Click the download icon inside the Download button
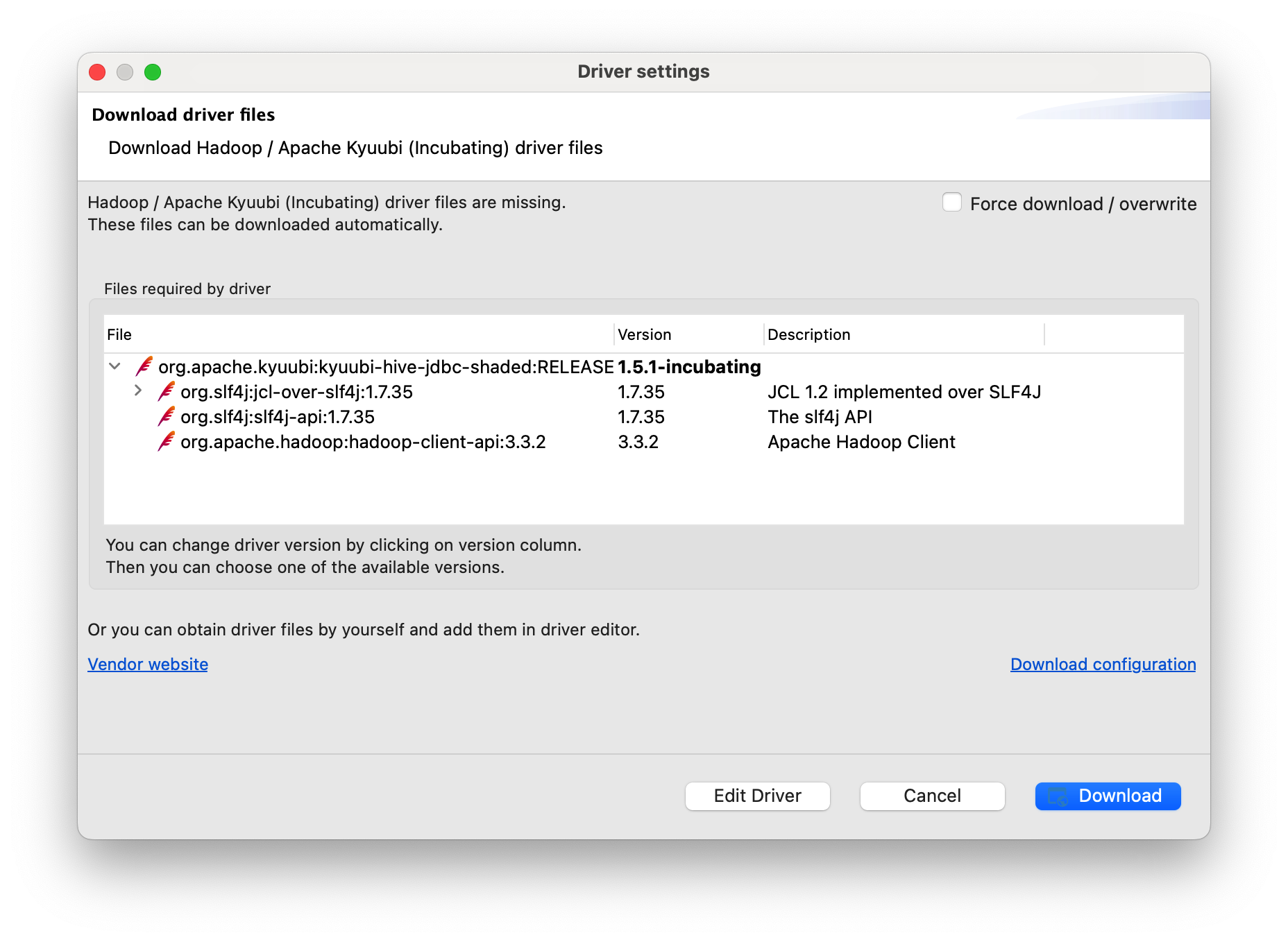The width and height of the screenshot is (1288, 942). 1058,796
